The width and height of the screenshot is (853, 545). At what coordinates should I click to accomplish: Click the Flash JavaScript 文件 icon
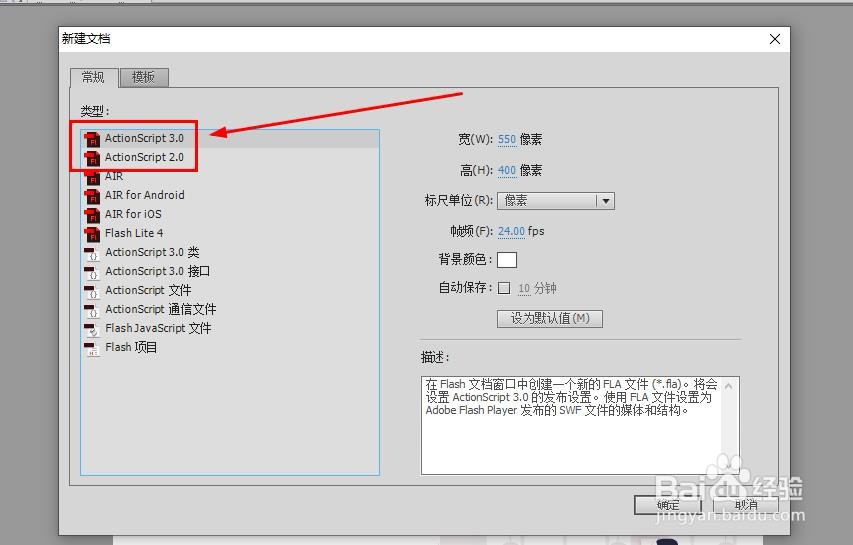tap(92, 329)
